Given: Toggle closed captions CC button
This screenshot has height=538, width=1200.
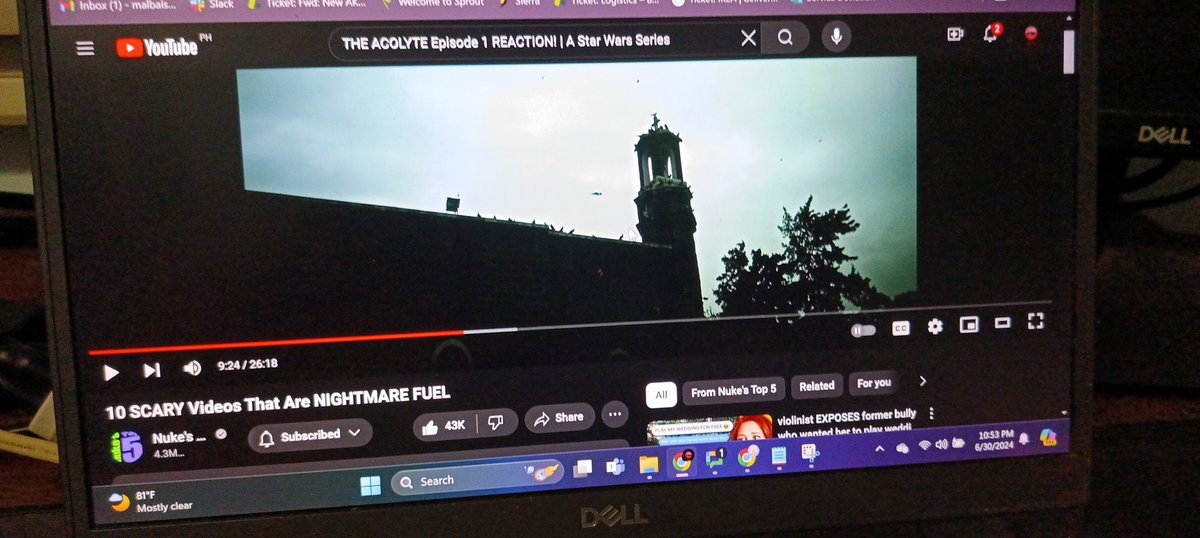Looking at the screenshot, I should [x=901, y=327].
